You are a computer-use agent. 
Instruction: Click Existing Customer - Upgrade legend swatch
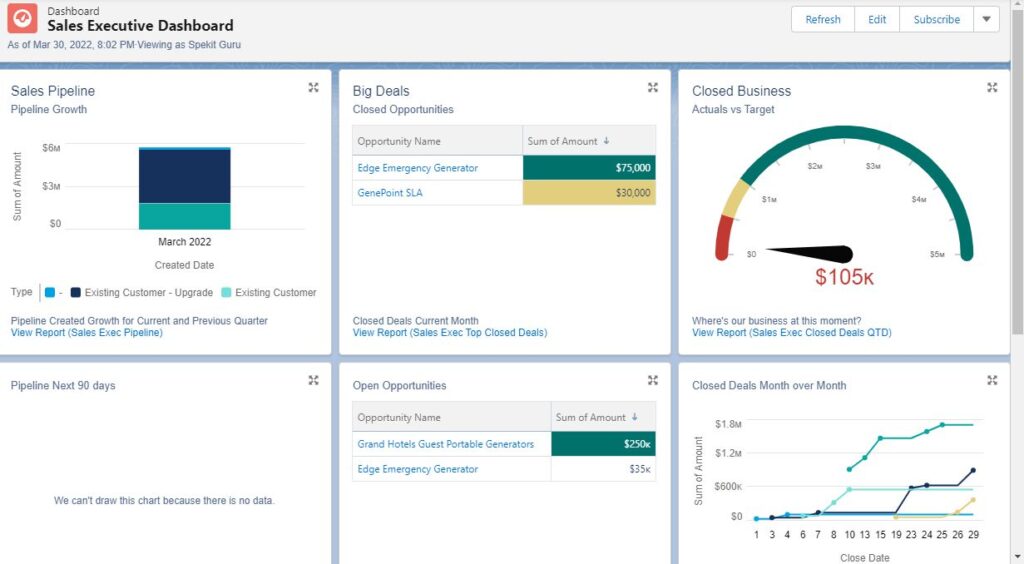(x=76, y=292)
